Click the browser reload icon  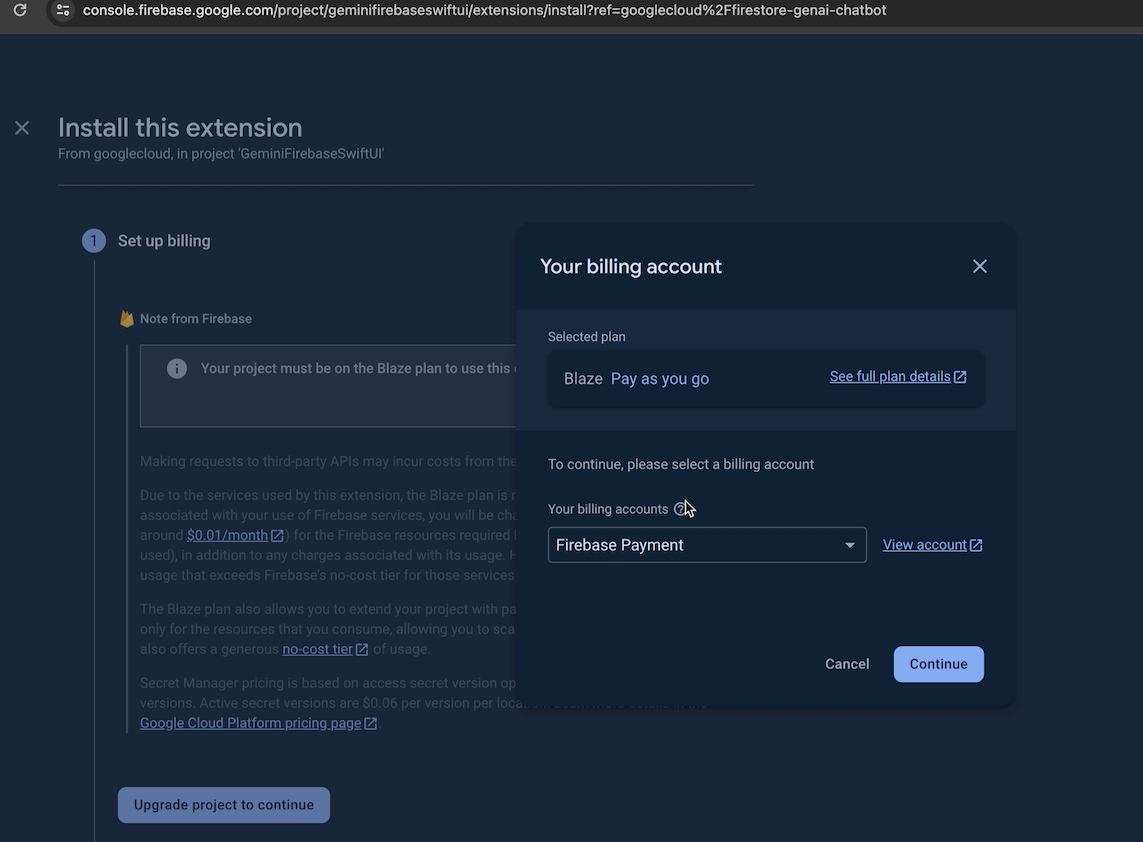[19, 10]
